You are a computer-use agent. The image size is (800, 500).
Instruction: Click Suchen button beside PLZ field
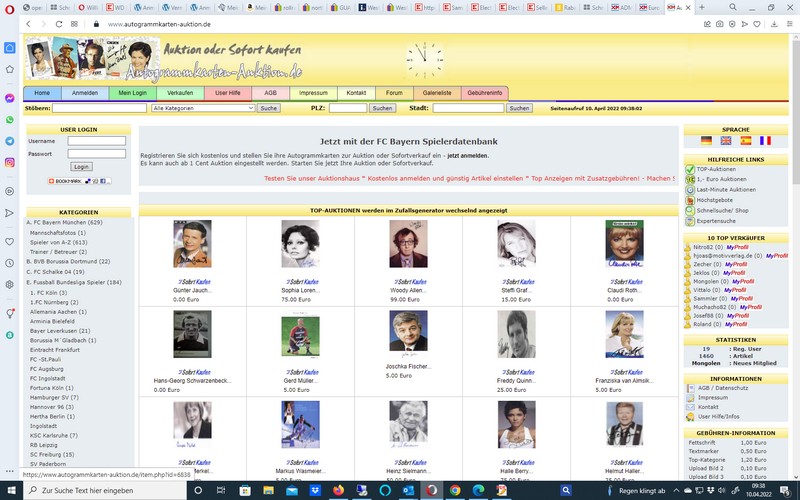point(382,108)
